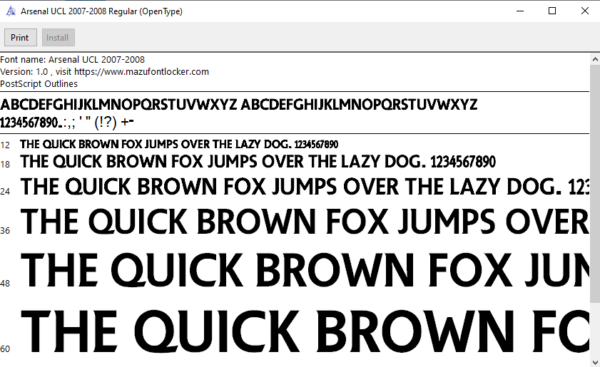This screenshot has height=367, width=600.
Task: Click the 'PostScript Outlines' text
Action: tap(39, 84)
